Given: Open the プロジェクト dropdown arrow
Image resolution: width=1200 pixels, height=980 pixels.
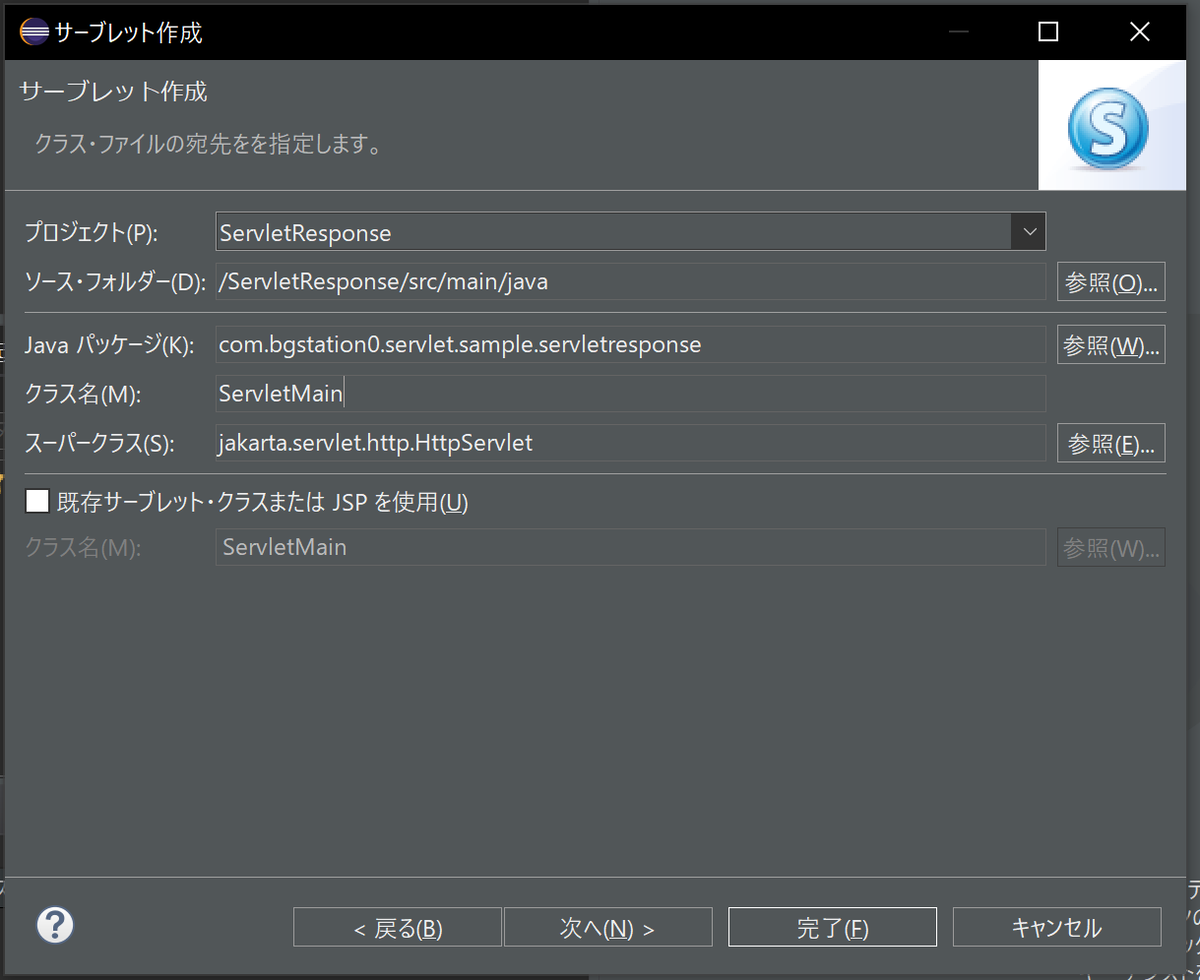Looking at the screenshot, I should click(1028, 232).
